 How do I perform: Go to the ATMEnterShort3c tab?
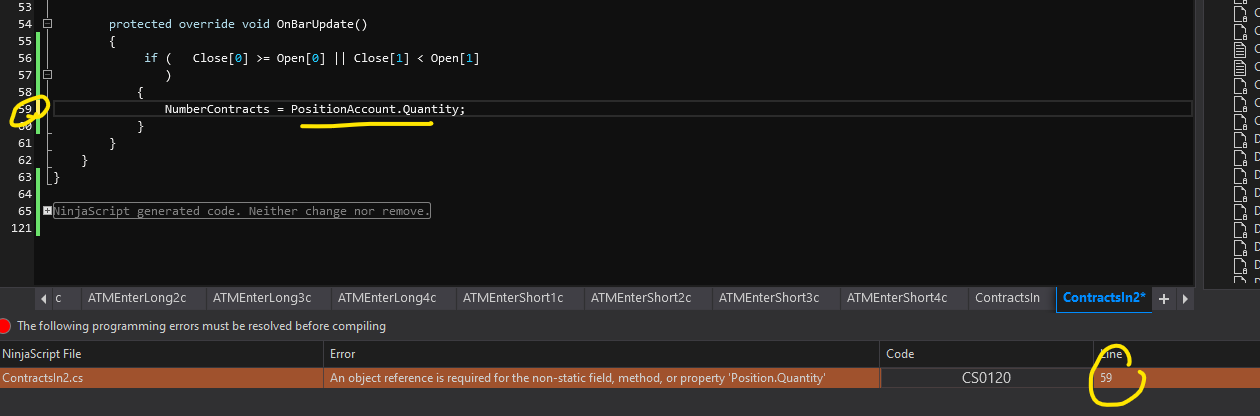click(x=769, y=298)
